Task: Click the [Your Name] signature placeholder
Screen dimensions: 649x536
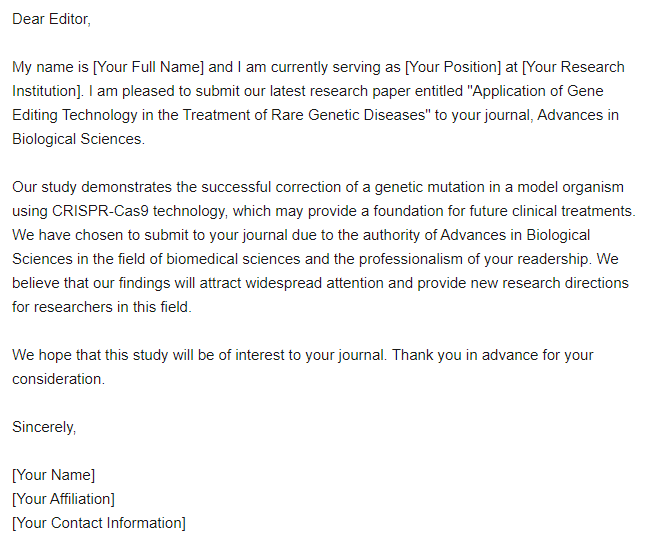Action: (53, 475)
